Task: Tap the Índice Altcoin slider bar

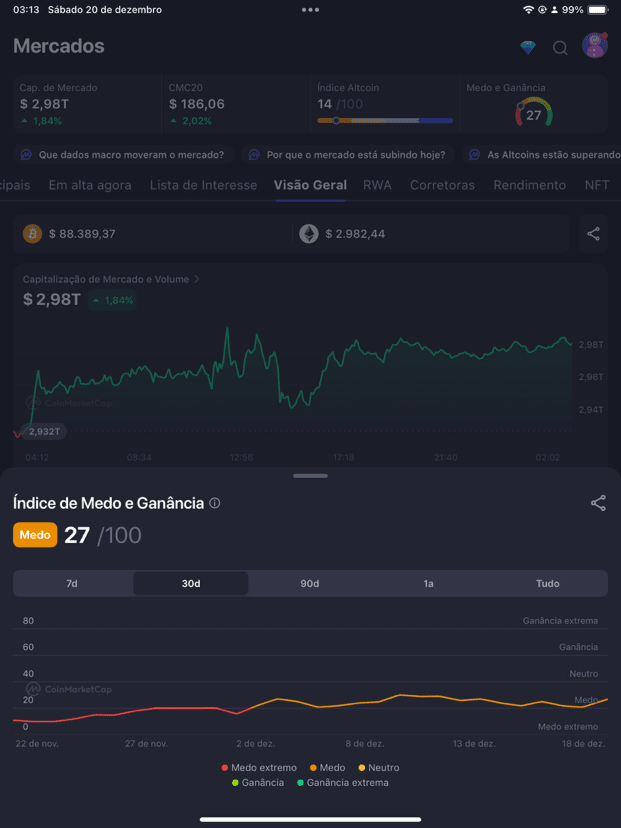Action: tap(384, 120)
